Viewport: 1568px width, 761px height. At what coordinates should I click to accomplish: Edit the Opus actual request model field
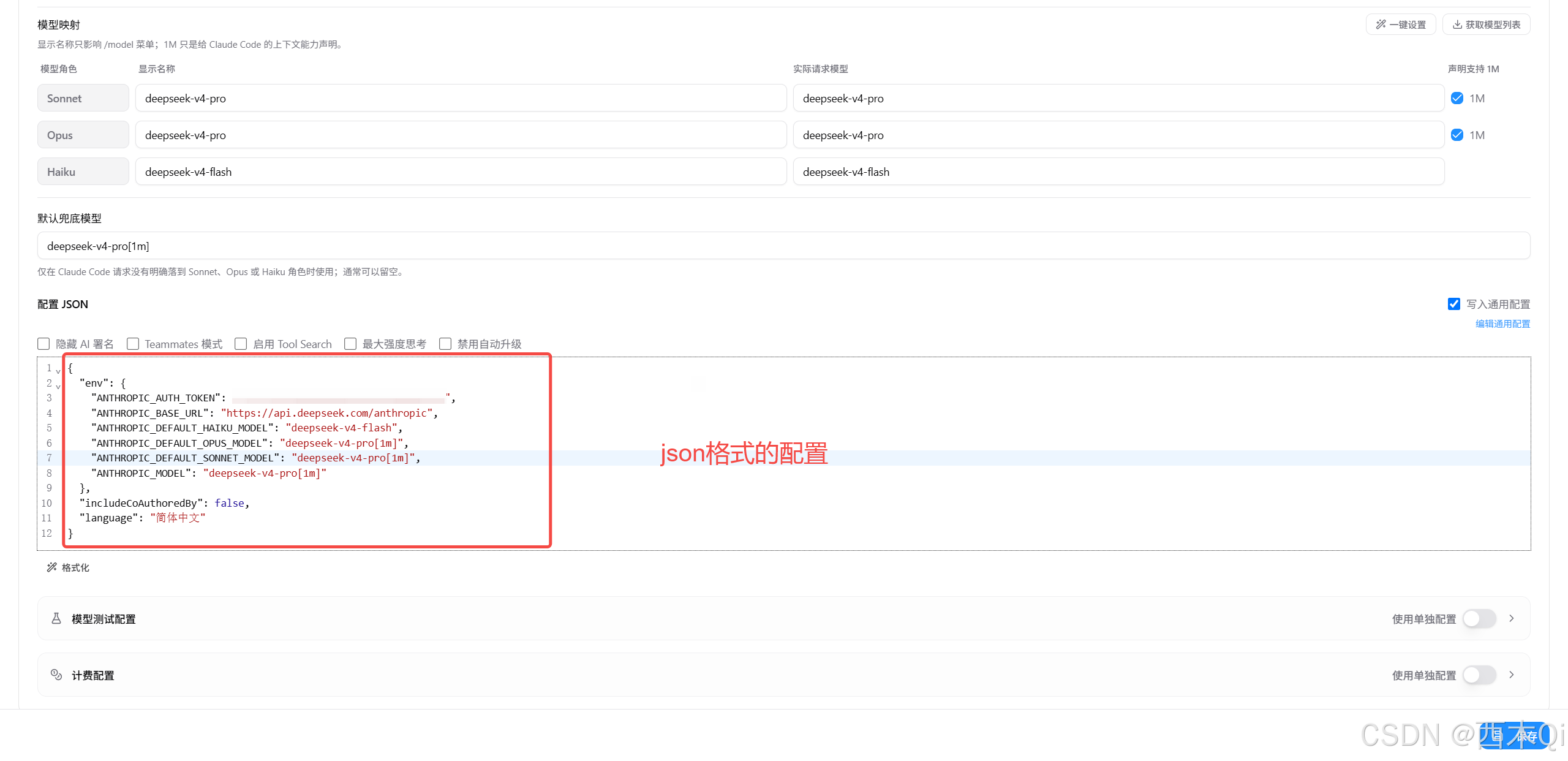[1118, 135]
